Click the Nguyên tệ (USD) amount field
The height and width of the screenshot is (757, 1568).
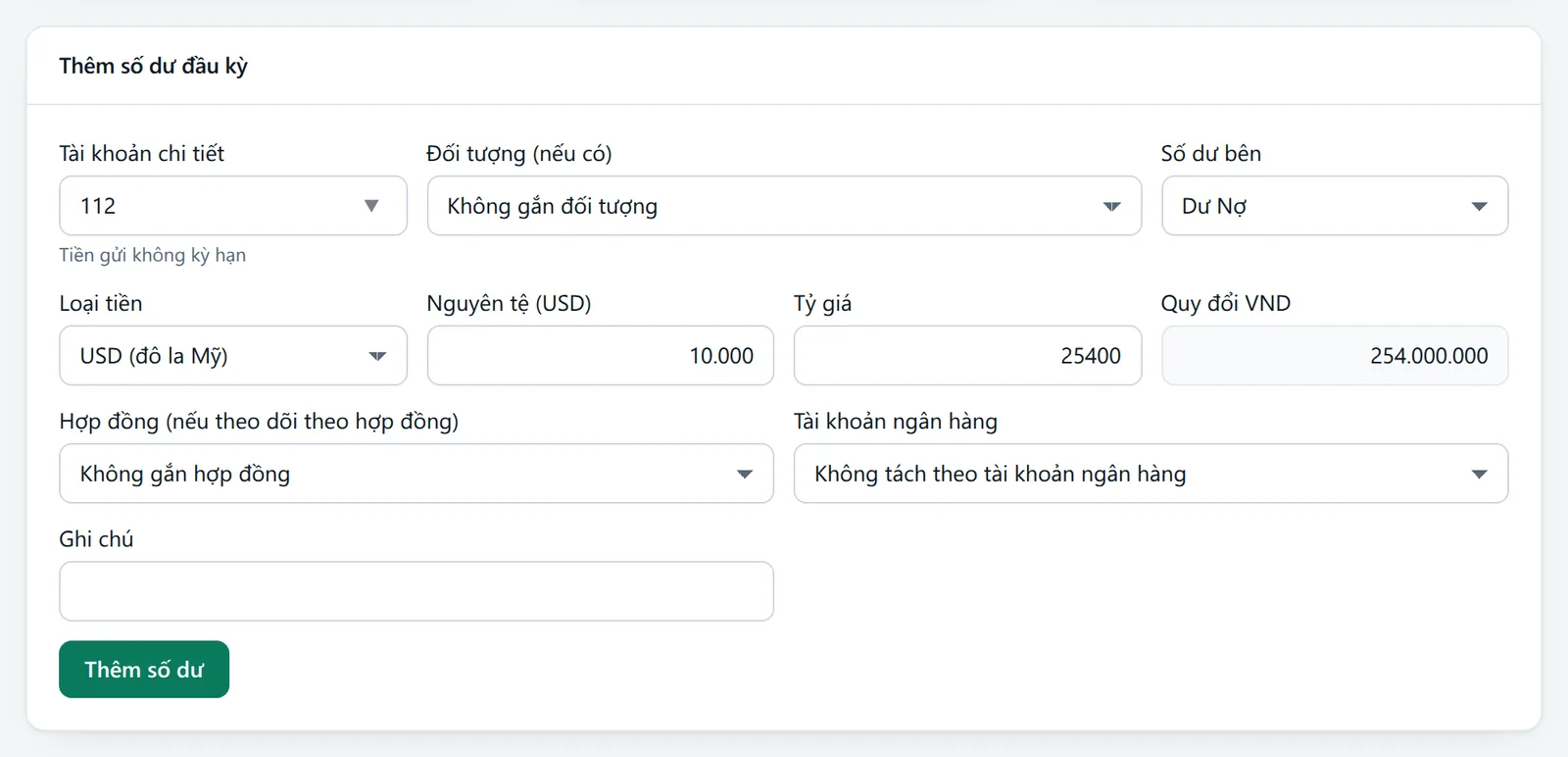click(x=601, y=355)
